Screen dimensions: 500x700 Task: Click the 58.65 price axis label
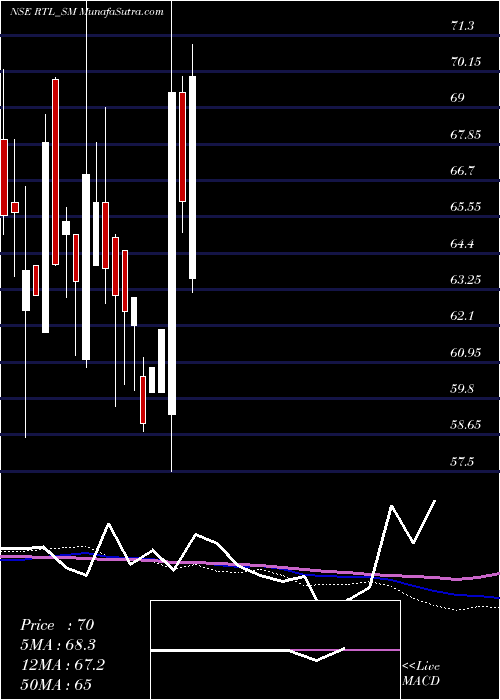466,425
